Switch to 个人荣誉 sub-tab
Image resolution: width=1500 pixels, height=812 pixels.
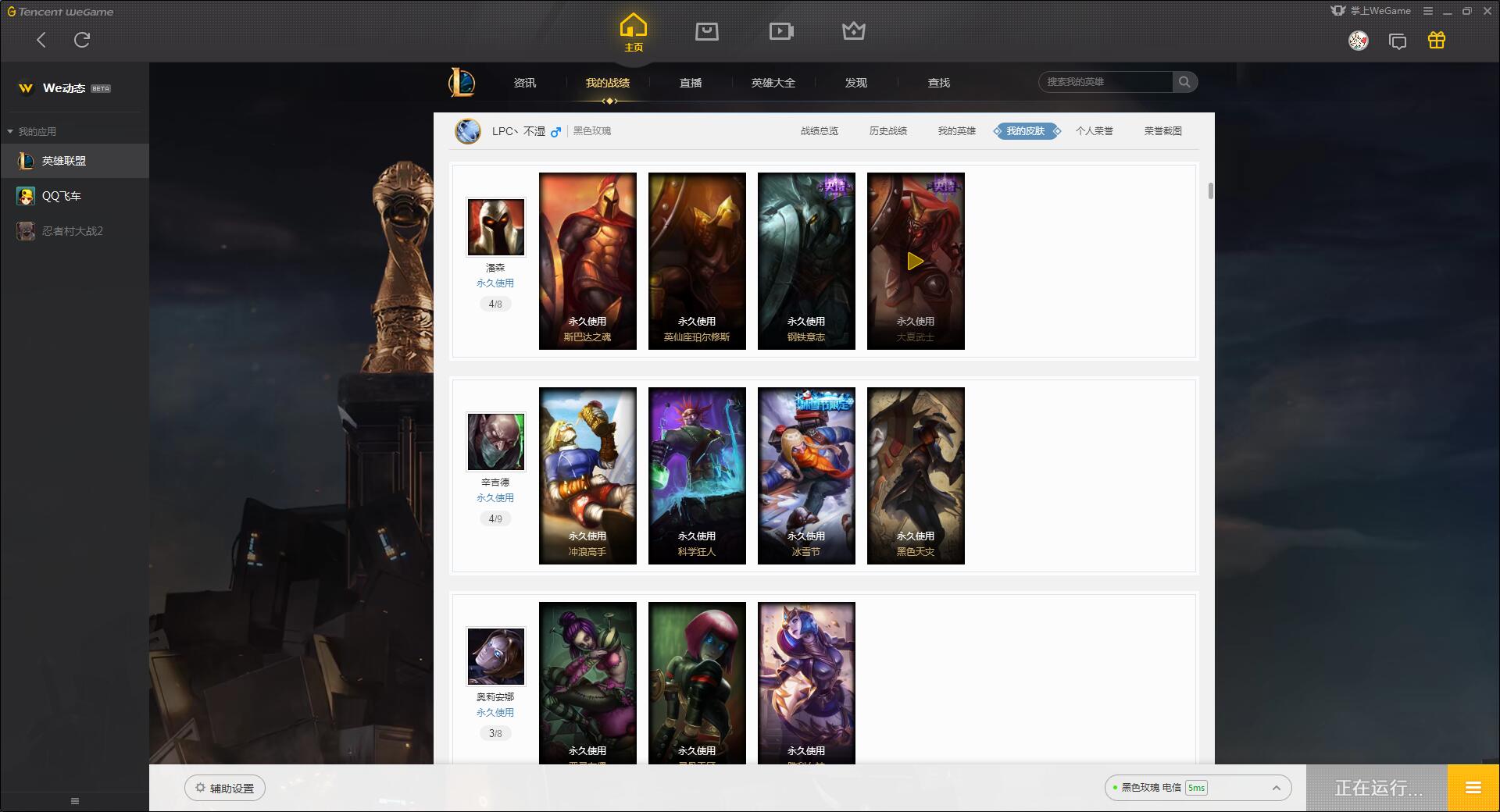coord(1095,131)
